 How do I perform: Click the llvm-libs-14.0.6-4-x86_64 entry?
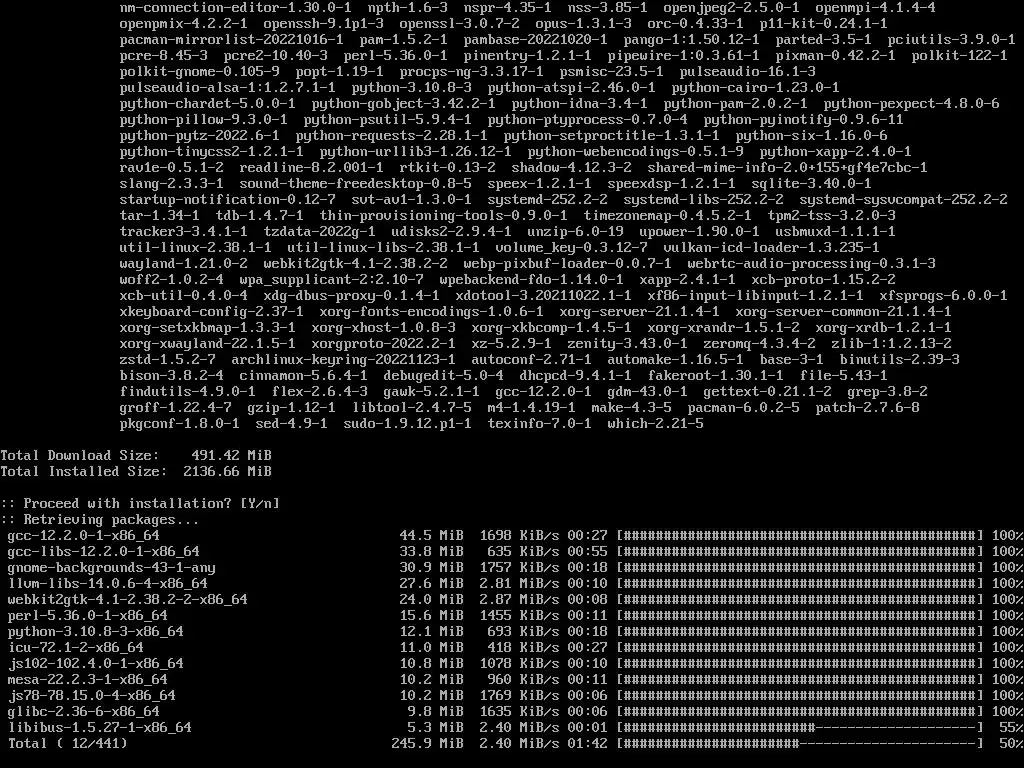107,583
